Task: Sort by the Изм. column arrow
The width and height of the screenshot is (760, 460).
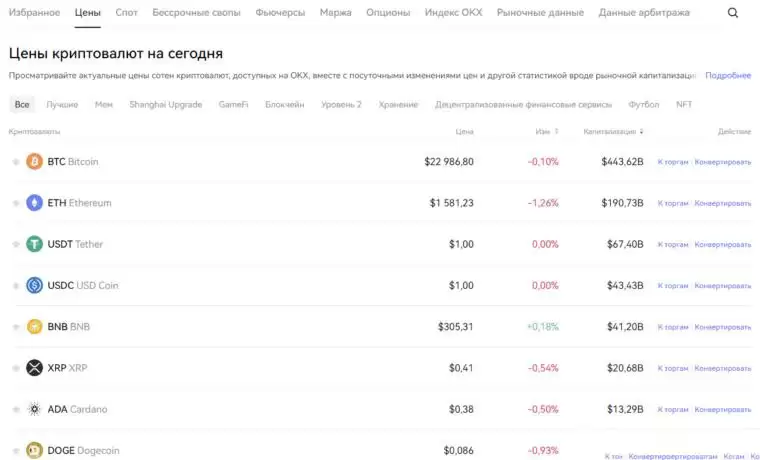Action: (x=557, y=131)
